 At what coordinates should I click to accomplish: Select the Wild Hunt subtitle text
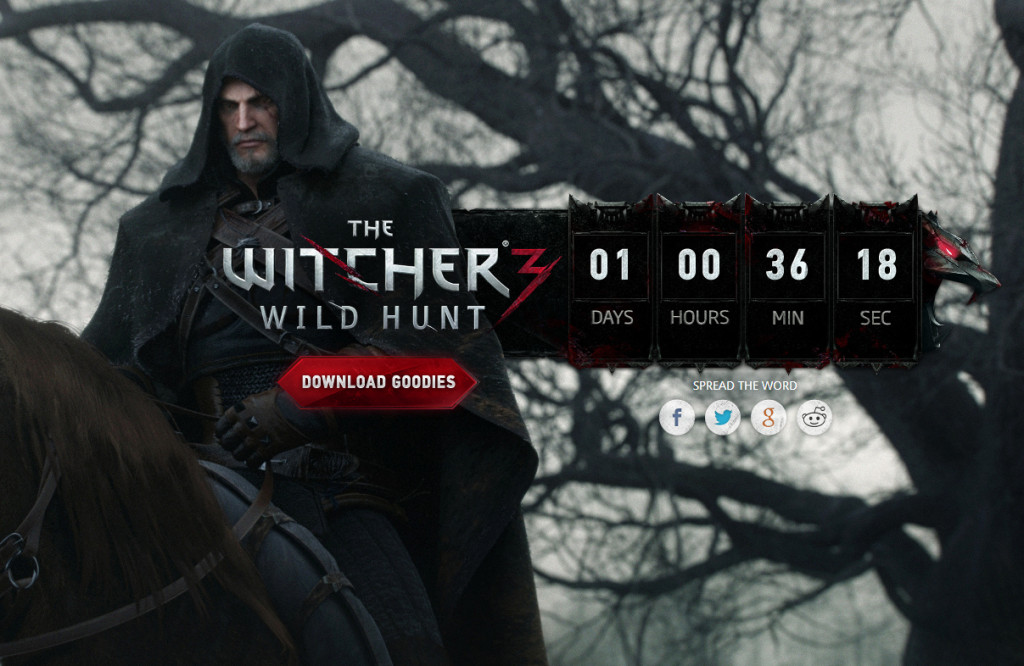(x=374, y=318)
